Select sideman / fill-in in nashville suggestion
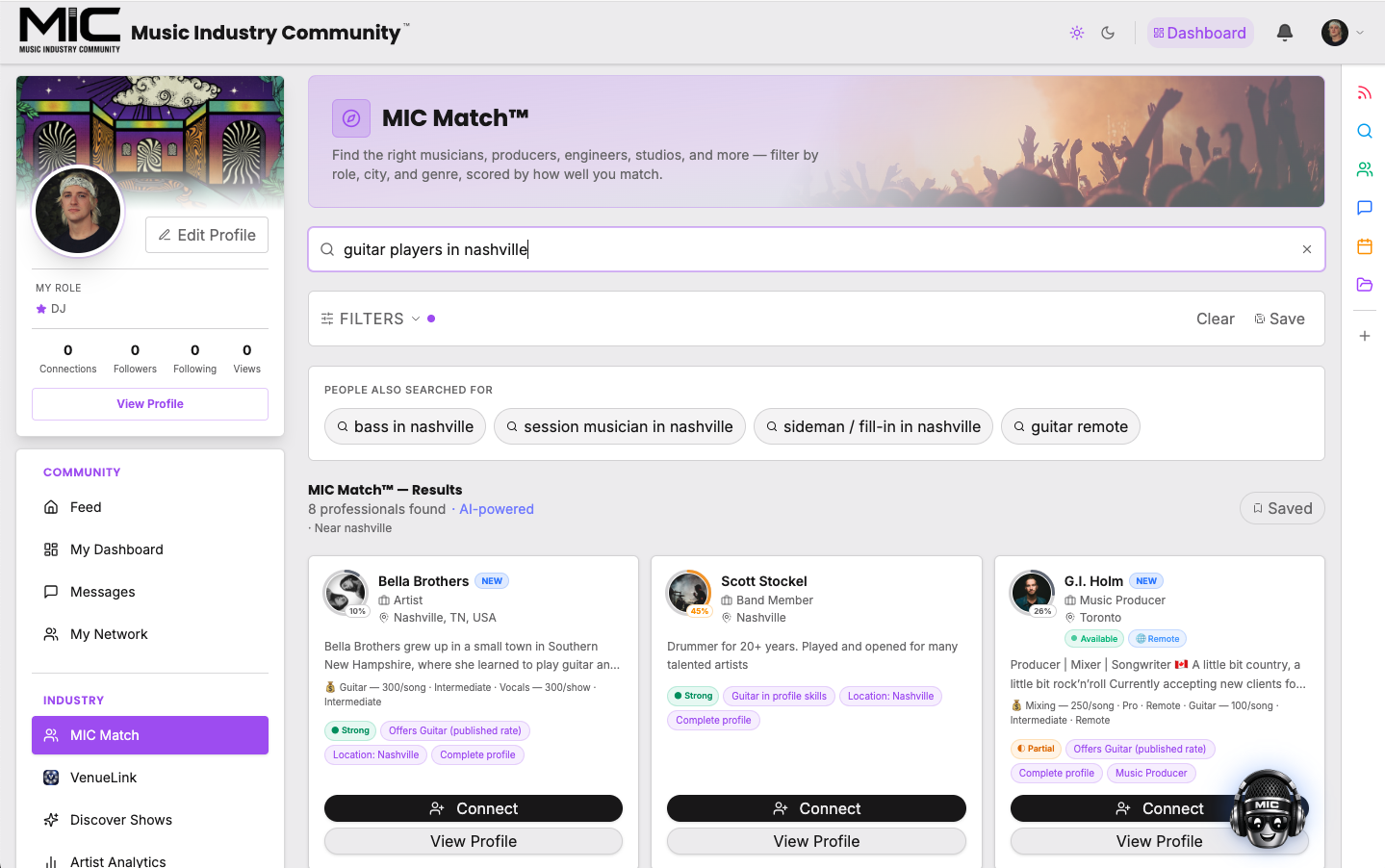 pos(873,426)
